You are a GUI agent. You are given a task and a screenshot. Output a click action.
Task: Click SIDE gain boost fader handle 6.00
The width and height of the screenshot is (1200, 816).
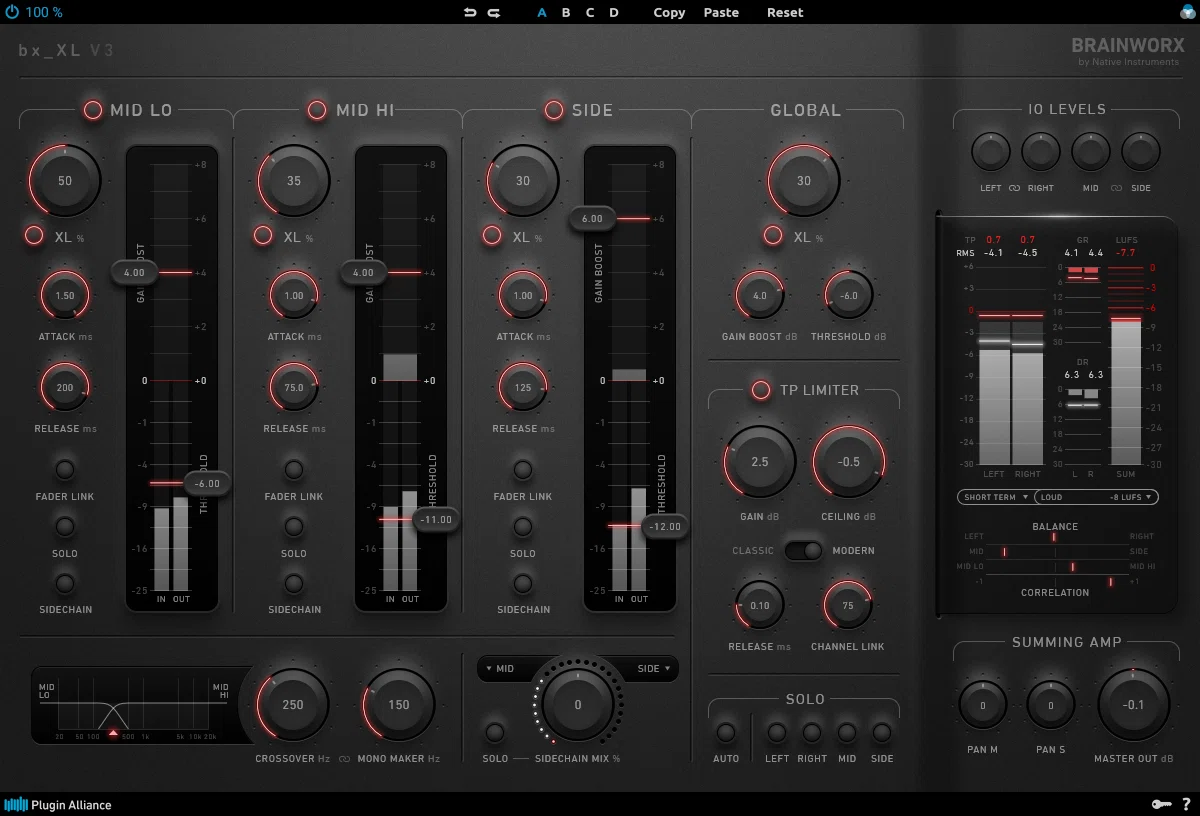pos(592,218)
